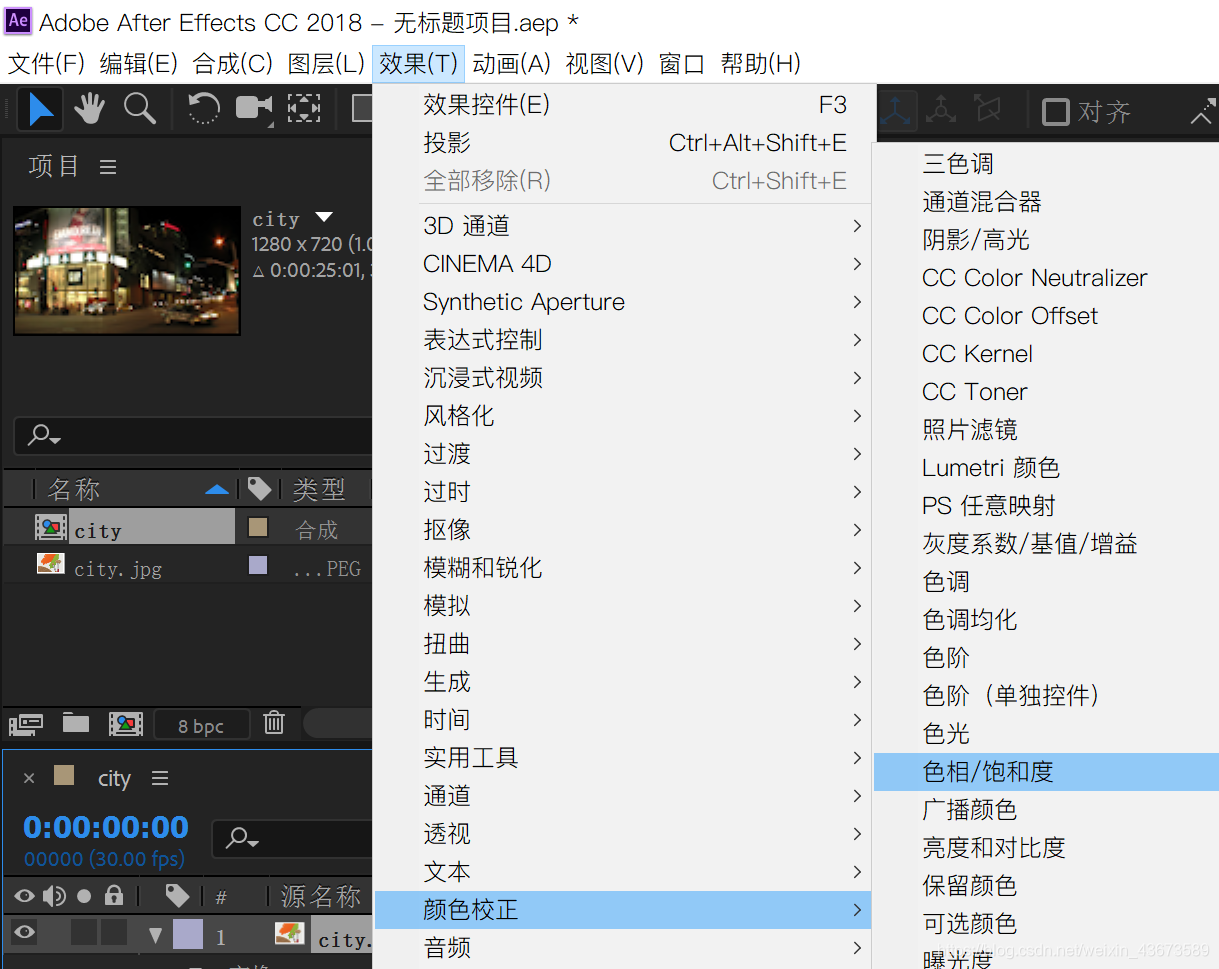Expand the 模糊和锐化 submenu

pos(624,568)
